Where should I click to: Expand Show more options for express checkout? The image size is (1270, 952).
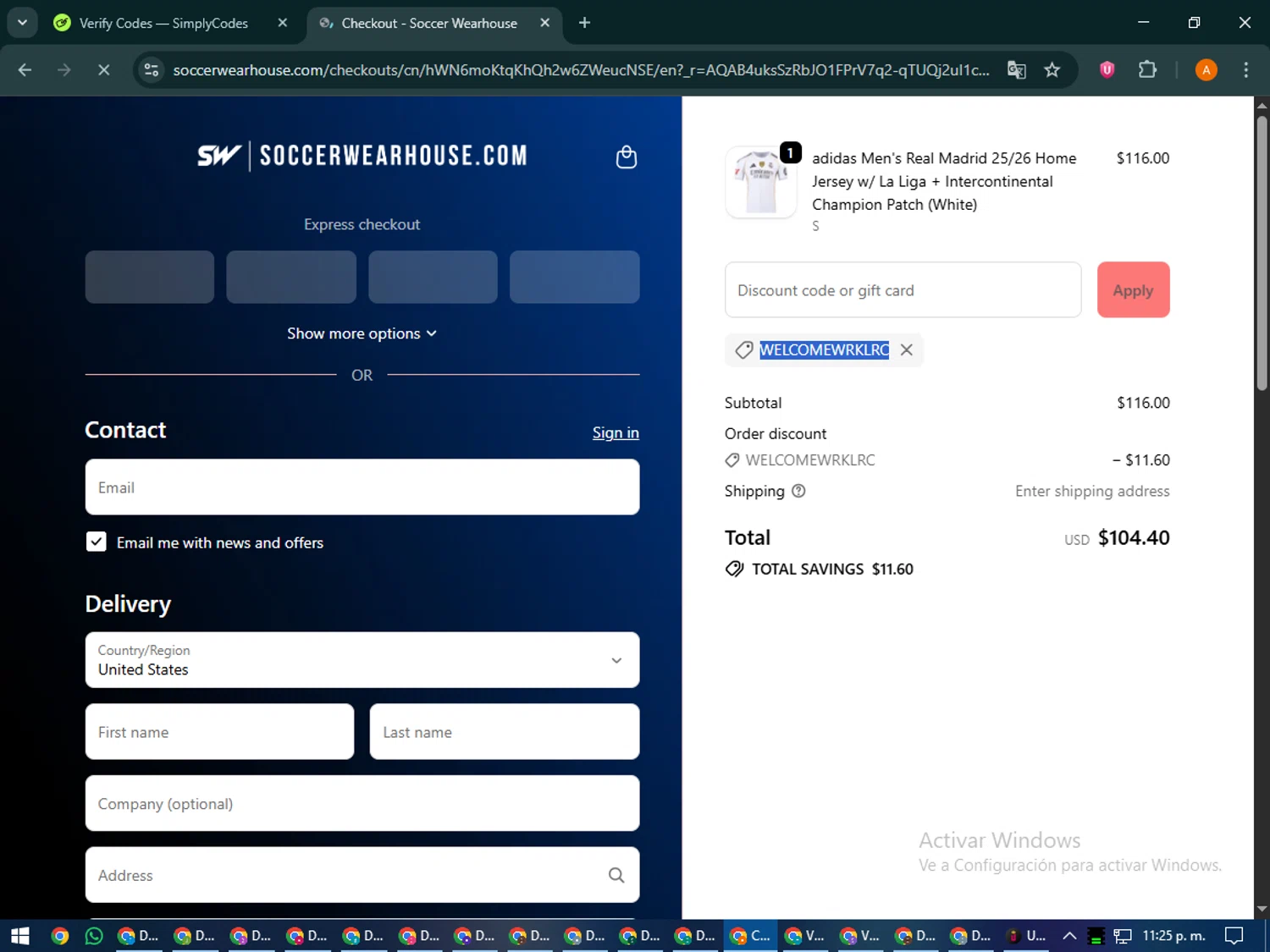point(362,333)
